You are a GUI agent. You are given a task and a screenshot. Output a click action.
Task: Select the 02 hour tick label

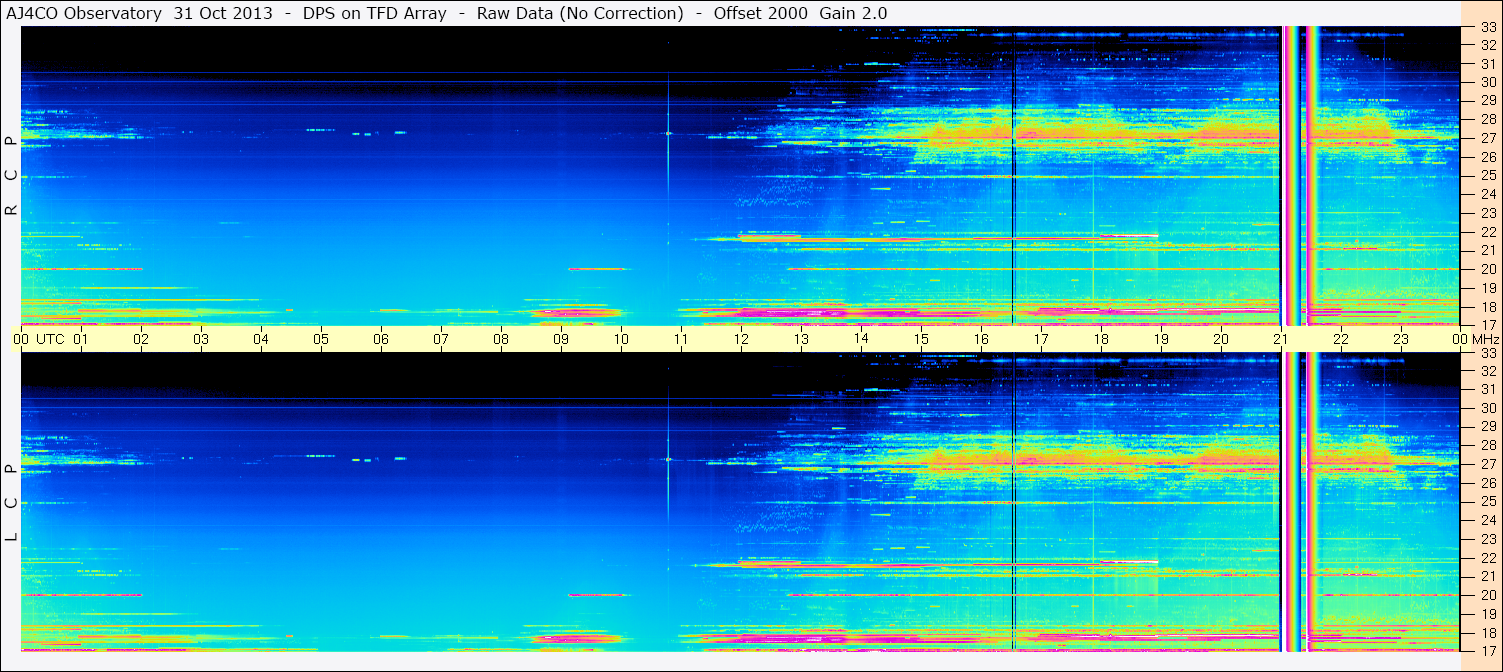(141, 339)
